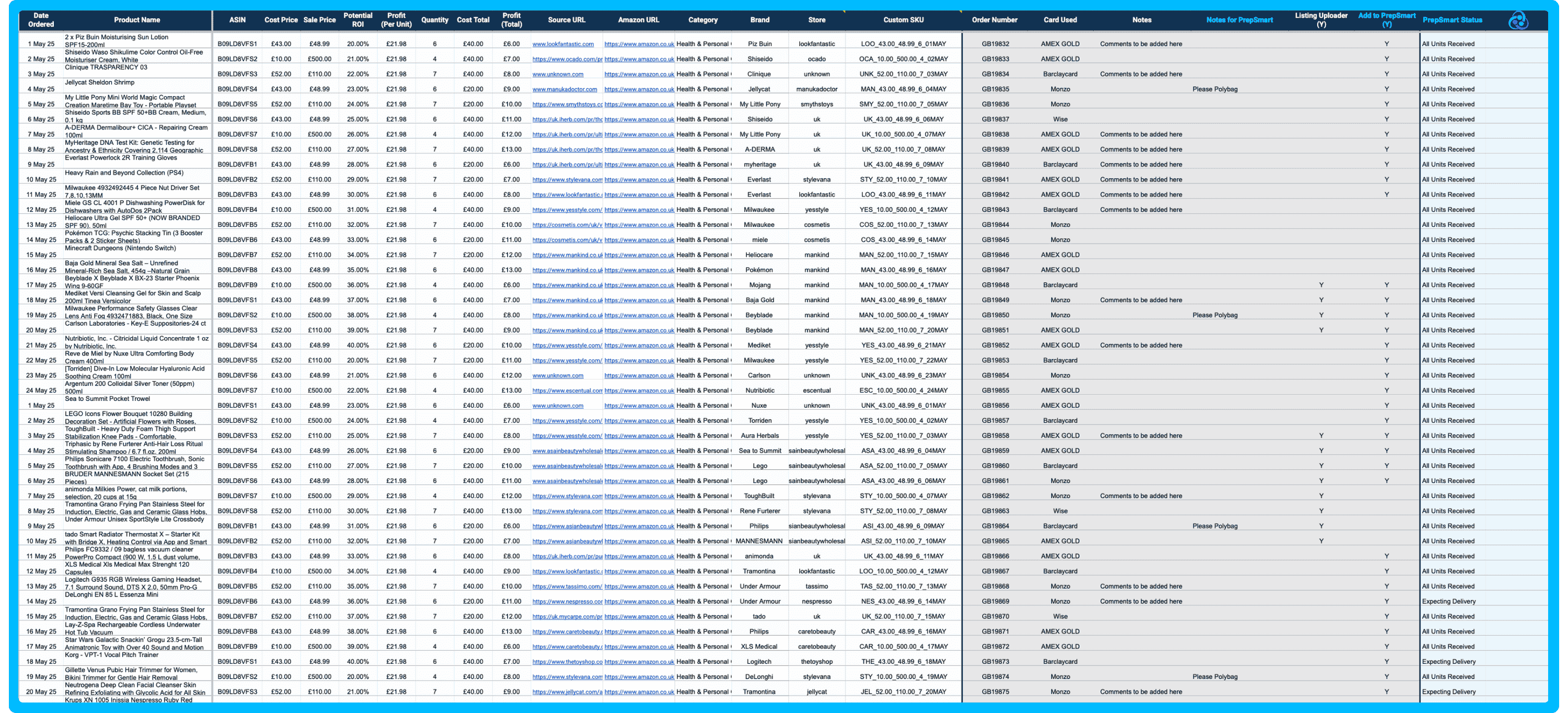1568x713 pixels.
Task: Click Please Polybag note in GB19835 row
Action: click(1215, 89)
